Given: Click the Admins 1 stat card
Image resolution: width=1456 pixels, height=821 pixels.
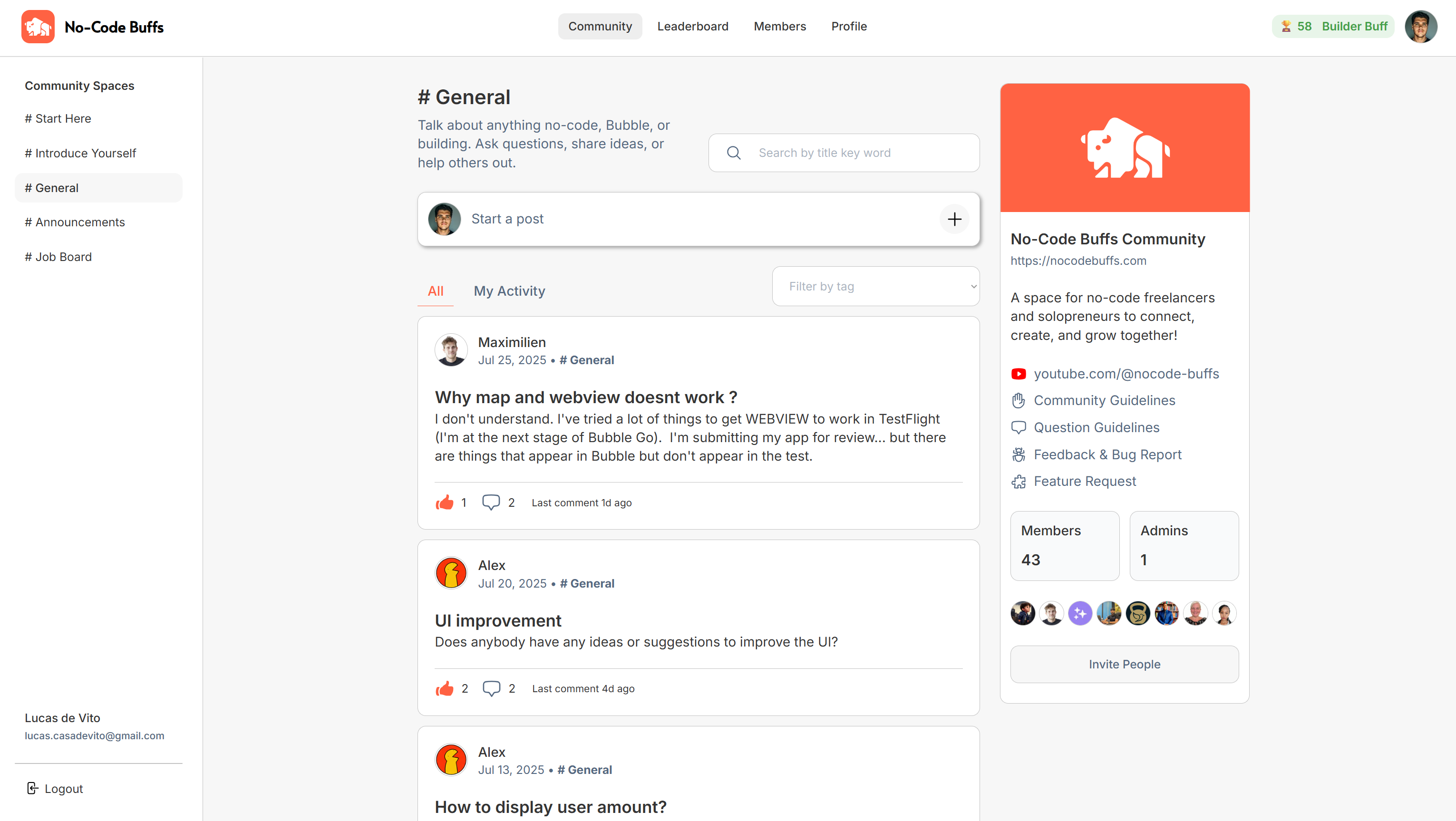Looking at the screenshot, I should tap(1184, 546).
